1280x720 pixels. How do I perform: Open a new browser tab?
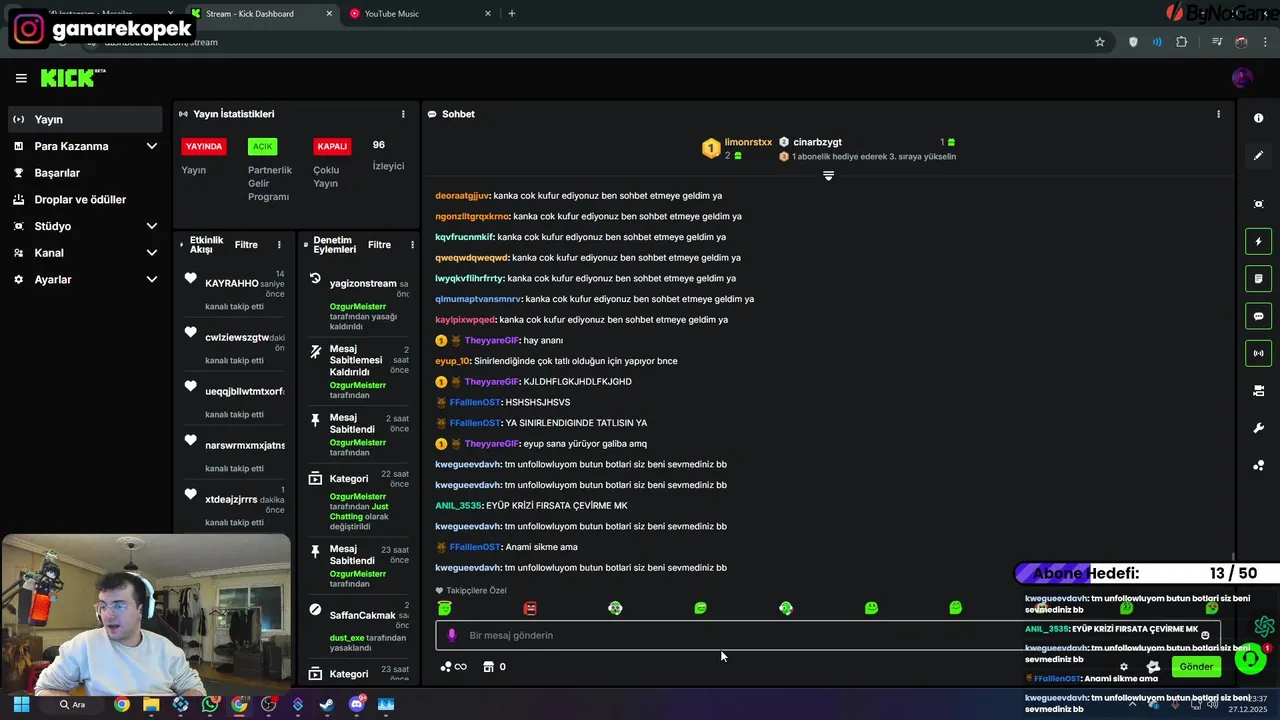[x=512, y=14]
